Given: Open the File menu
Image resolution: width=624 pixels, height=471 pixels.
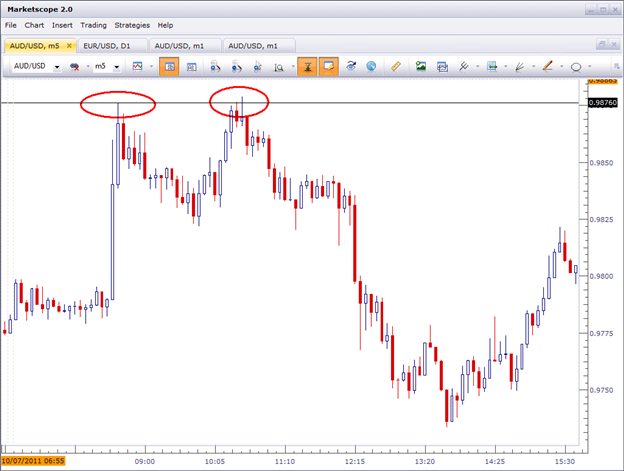Looking at the screenshot, I should click(x=11, y=25).
